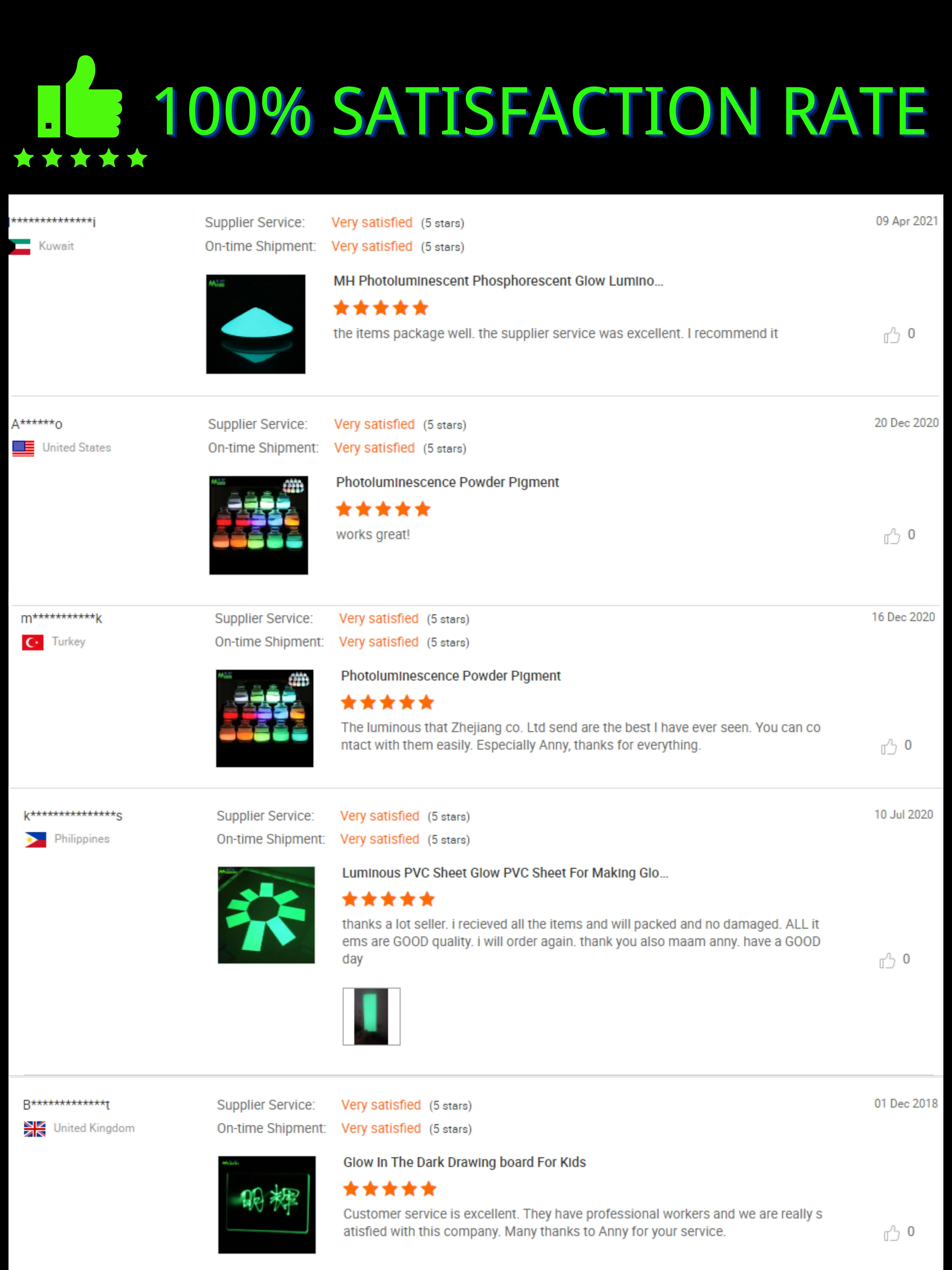
Task: Open the green PVC sheet product thumbnail
Action: [x=266, y=915]
